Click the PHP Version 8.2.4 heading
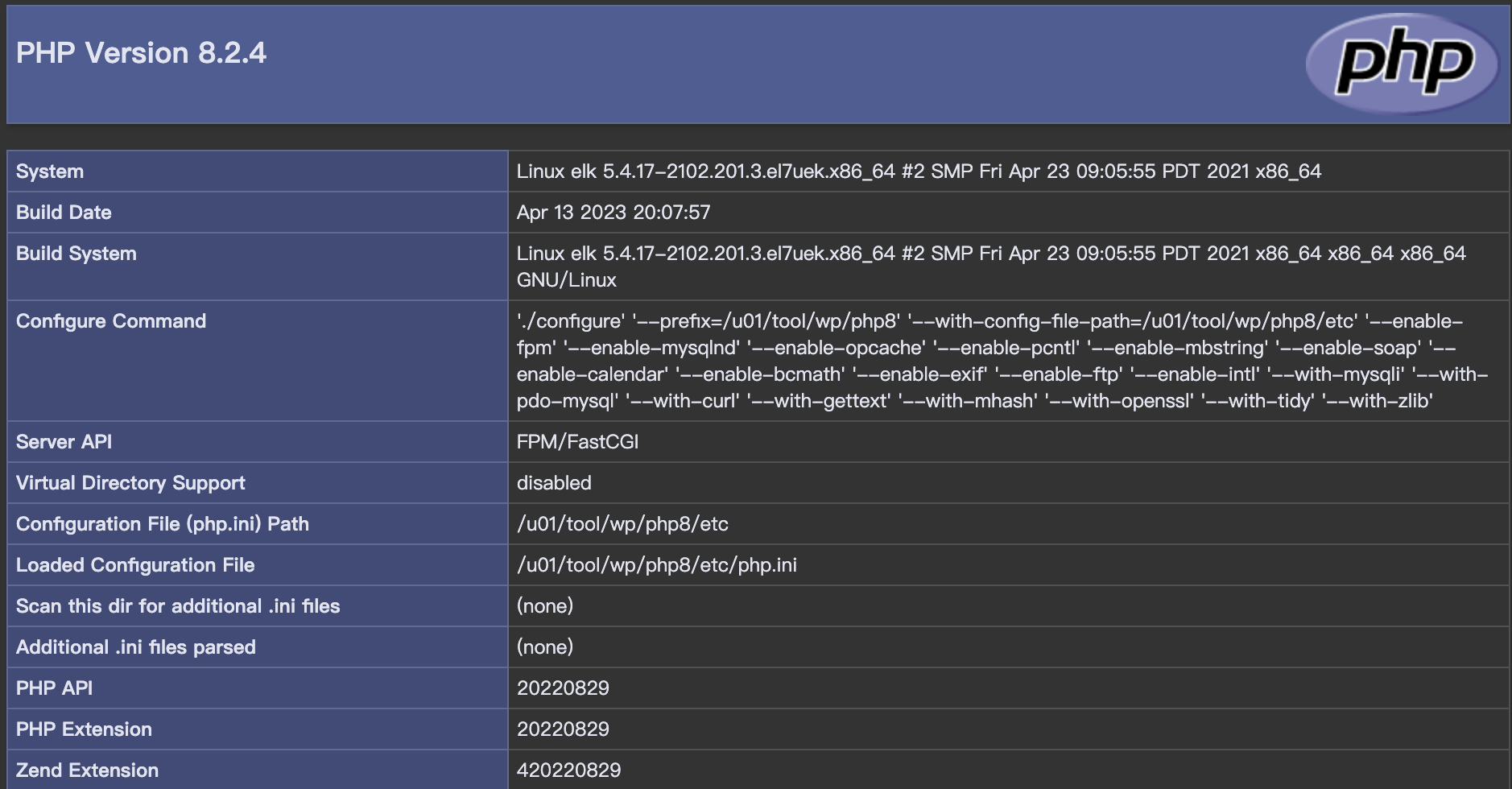Viewport: 1512px width, 789px height. click(x=141, y=53)
